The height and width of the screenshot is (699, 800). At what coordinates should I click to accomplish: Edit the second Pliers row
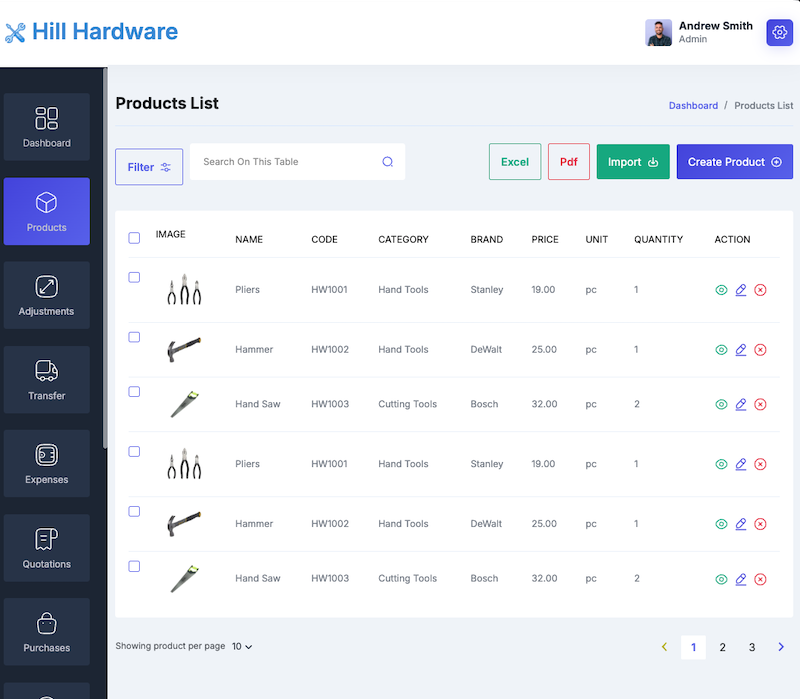click(x=741, y=464)
